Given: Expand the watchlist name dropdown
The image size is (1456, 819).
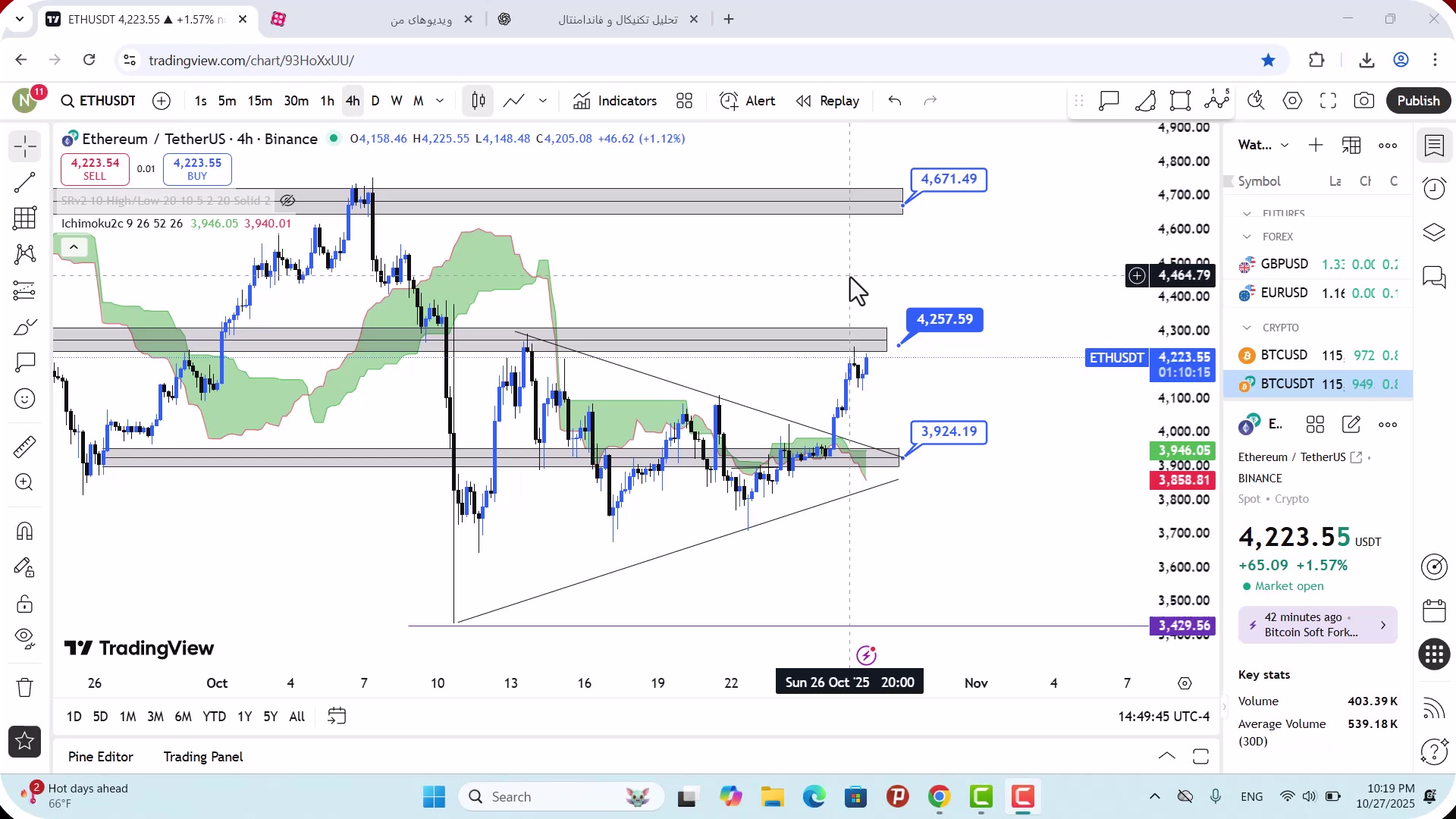Looking at the screenshot, I should (x=1284, y=146).
